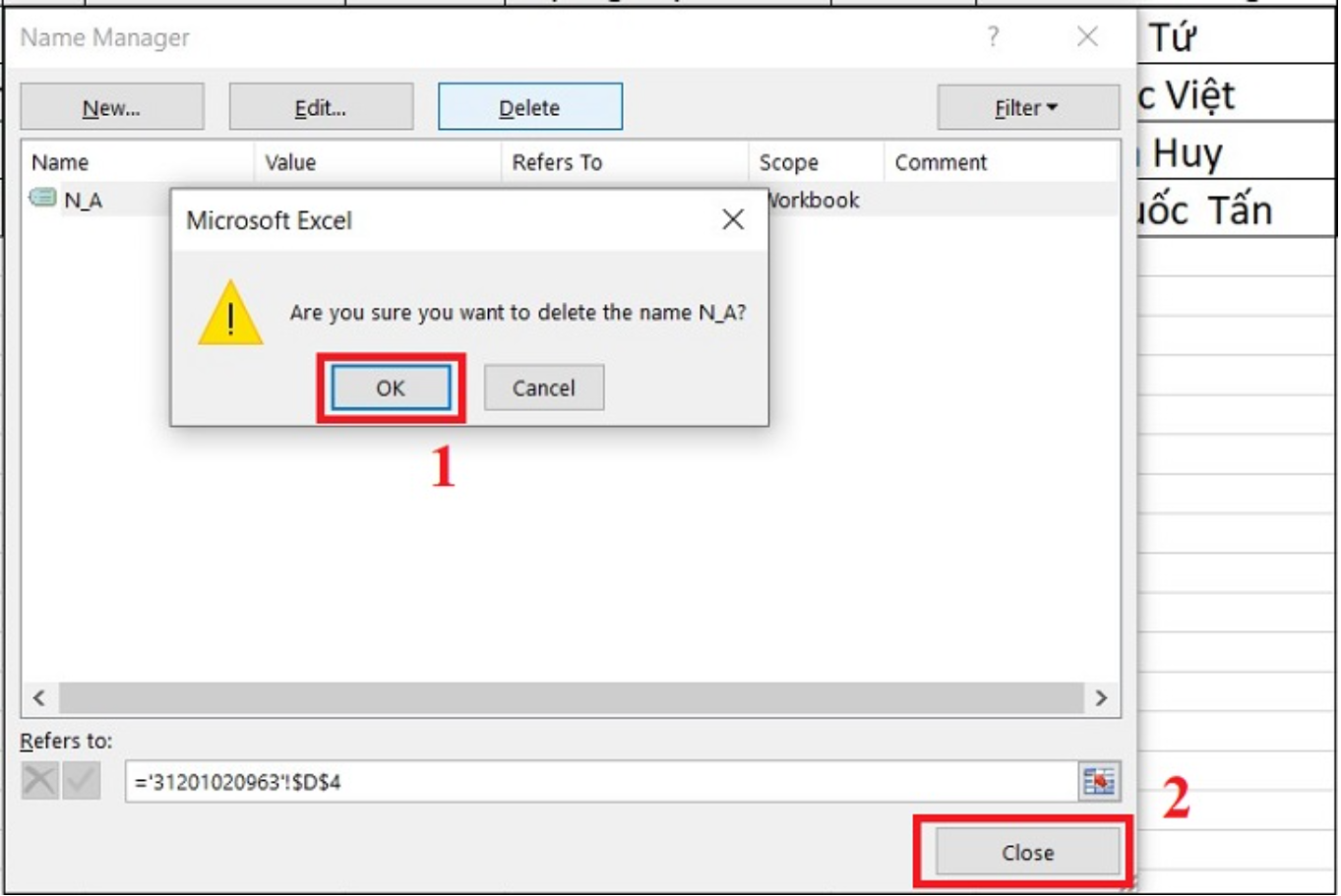
Task: Select the spreadsheet cell containing Tấn
Action: click(x=1237, y=209)
